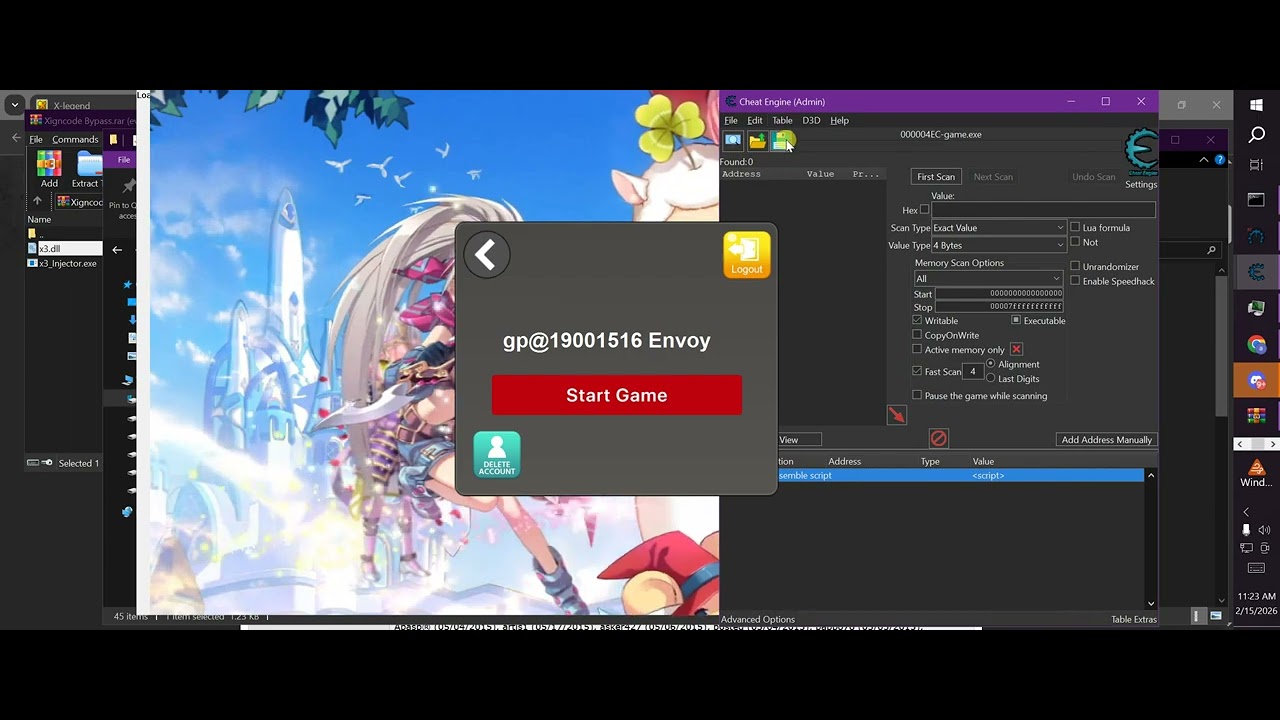
Task: Select the Last Digits radio button
Action: 991,379
